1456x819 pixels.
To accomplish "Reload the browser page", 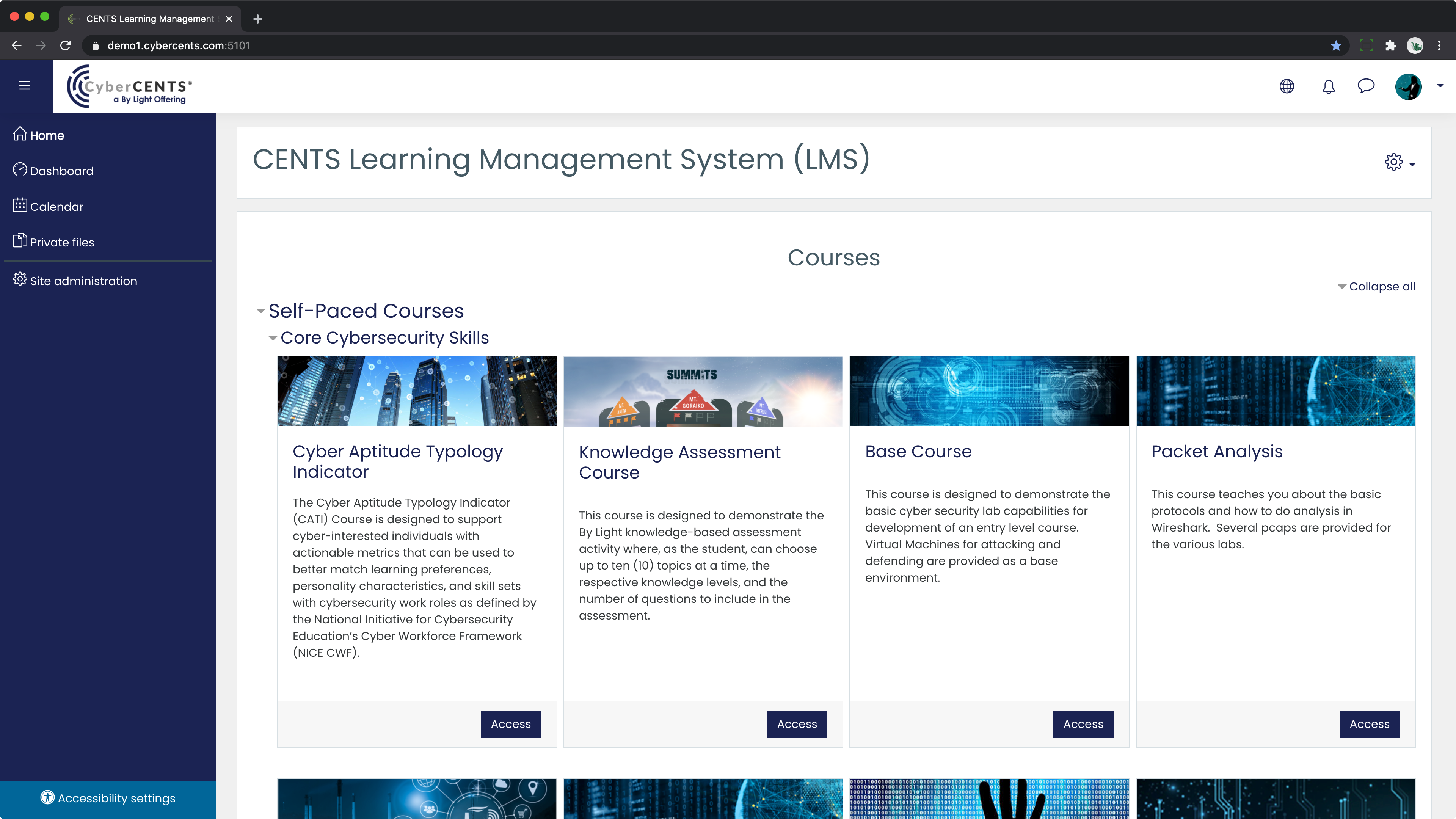I will point(66,45).
